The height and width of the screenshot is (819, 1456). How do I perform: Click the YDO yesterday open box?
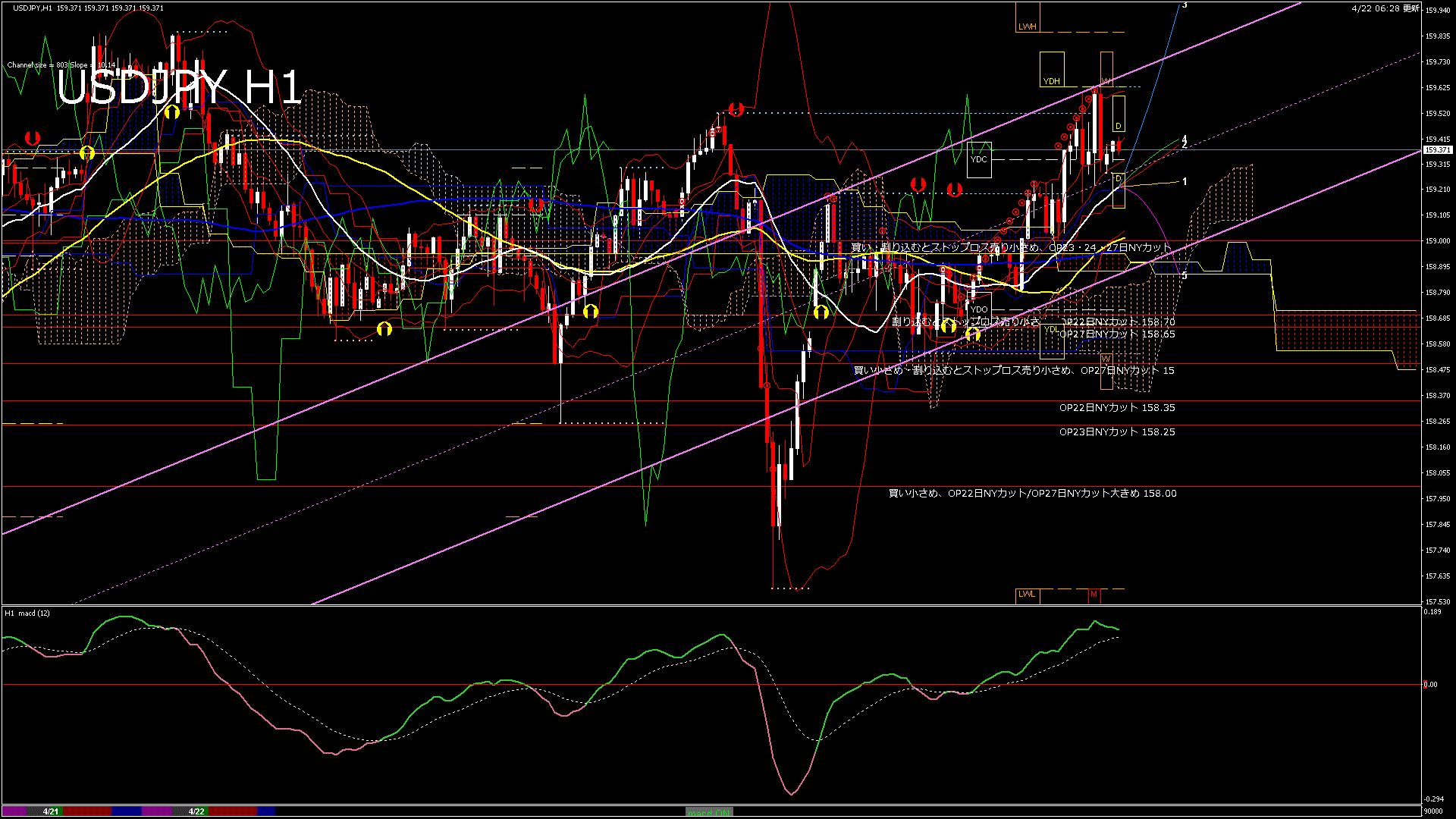(x=979, y=309)
